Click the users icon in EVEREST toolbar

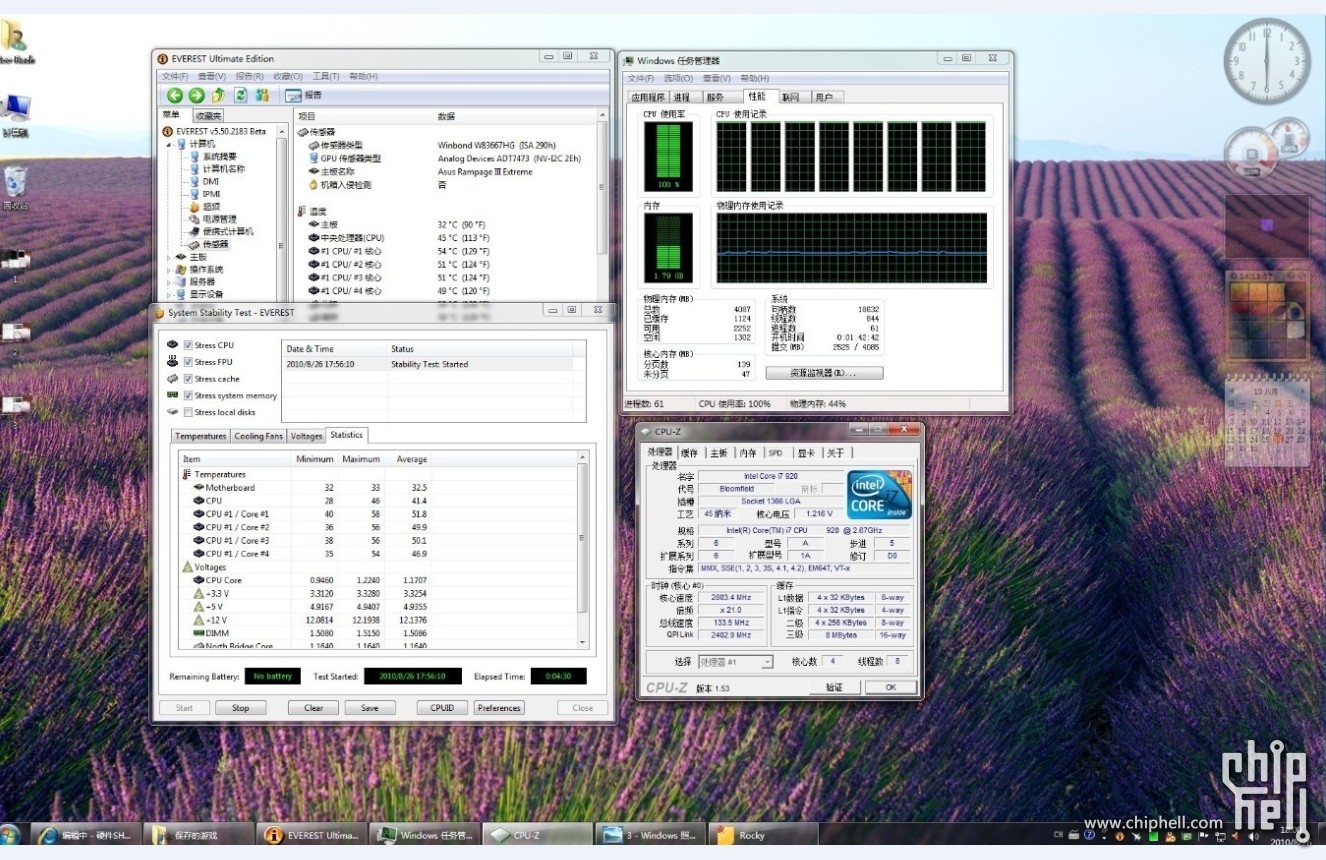click(262, 95)
